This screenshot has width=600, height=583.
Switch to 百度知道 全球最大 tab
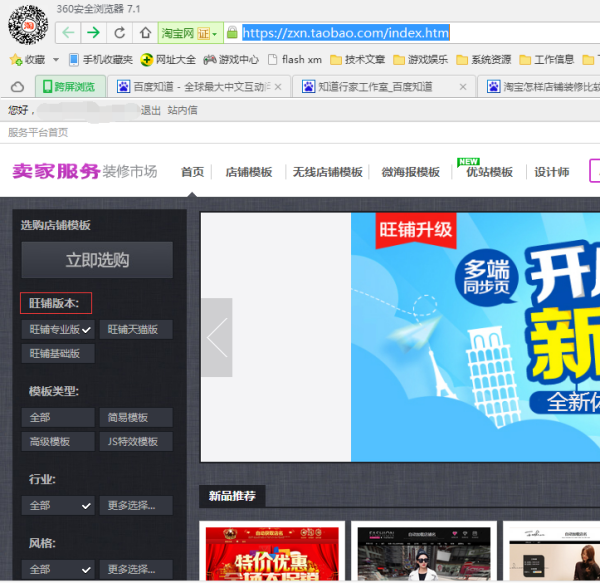click(x=198, y=87)
